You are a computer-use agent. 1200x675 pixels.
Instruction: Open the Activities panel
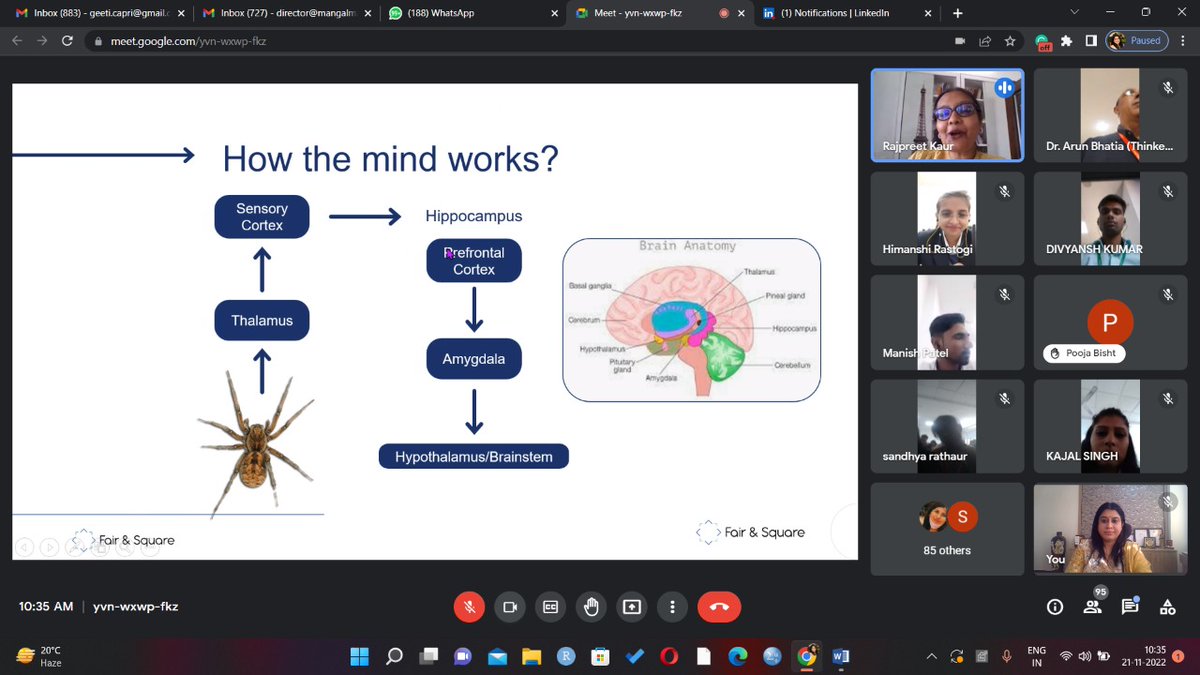point(1167,606)
